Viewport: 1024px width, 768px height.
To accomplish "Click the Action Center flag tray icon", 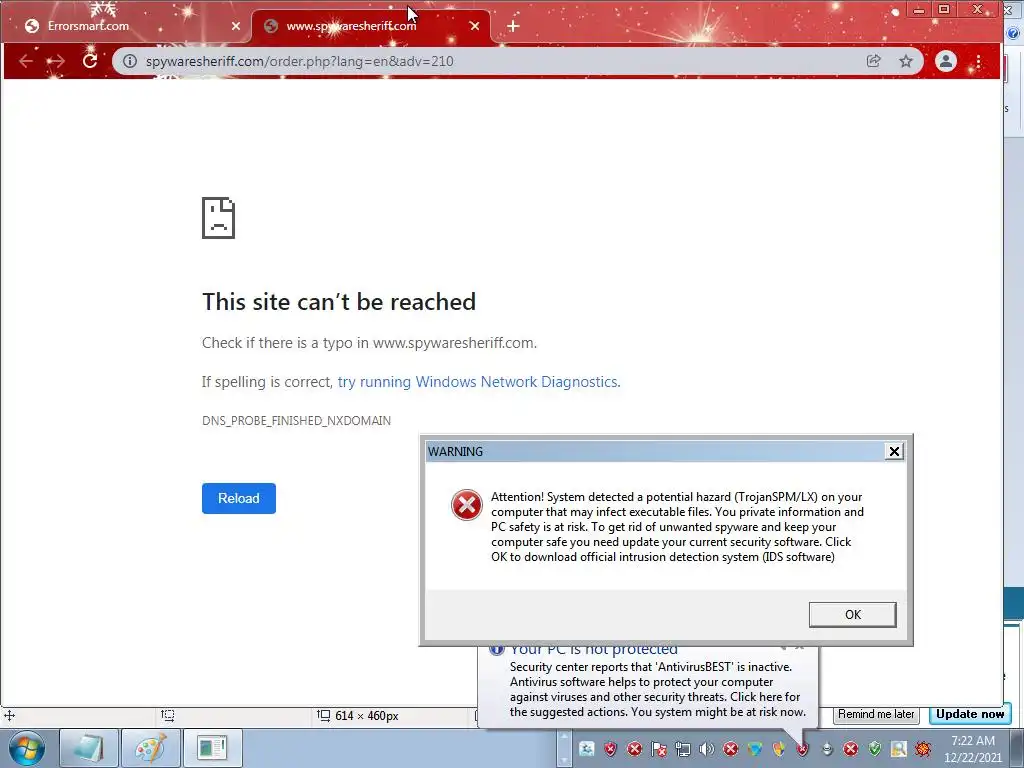I will pyautogui.click(x=659, y=749).
